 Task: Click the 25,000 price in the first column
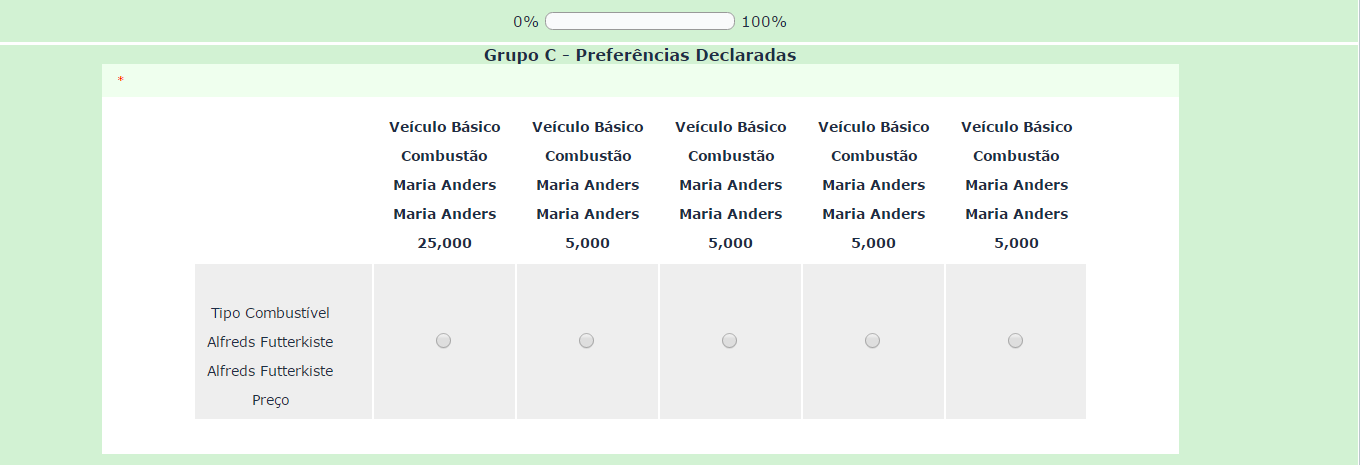tap(445, 243)
